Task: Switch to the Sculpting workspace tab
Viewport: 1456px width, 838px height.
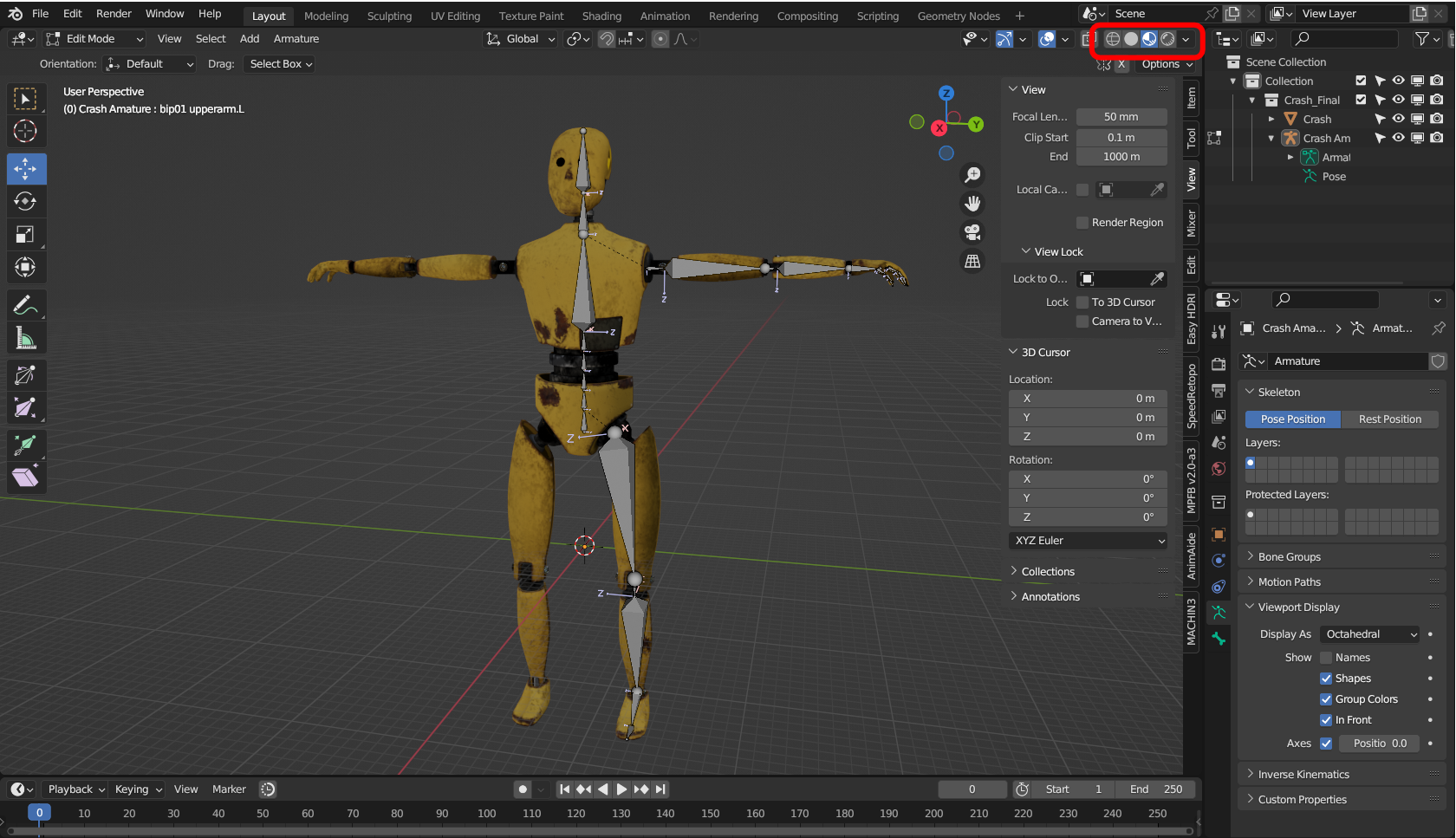Action: click(389, 16)
